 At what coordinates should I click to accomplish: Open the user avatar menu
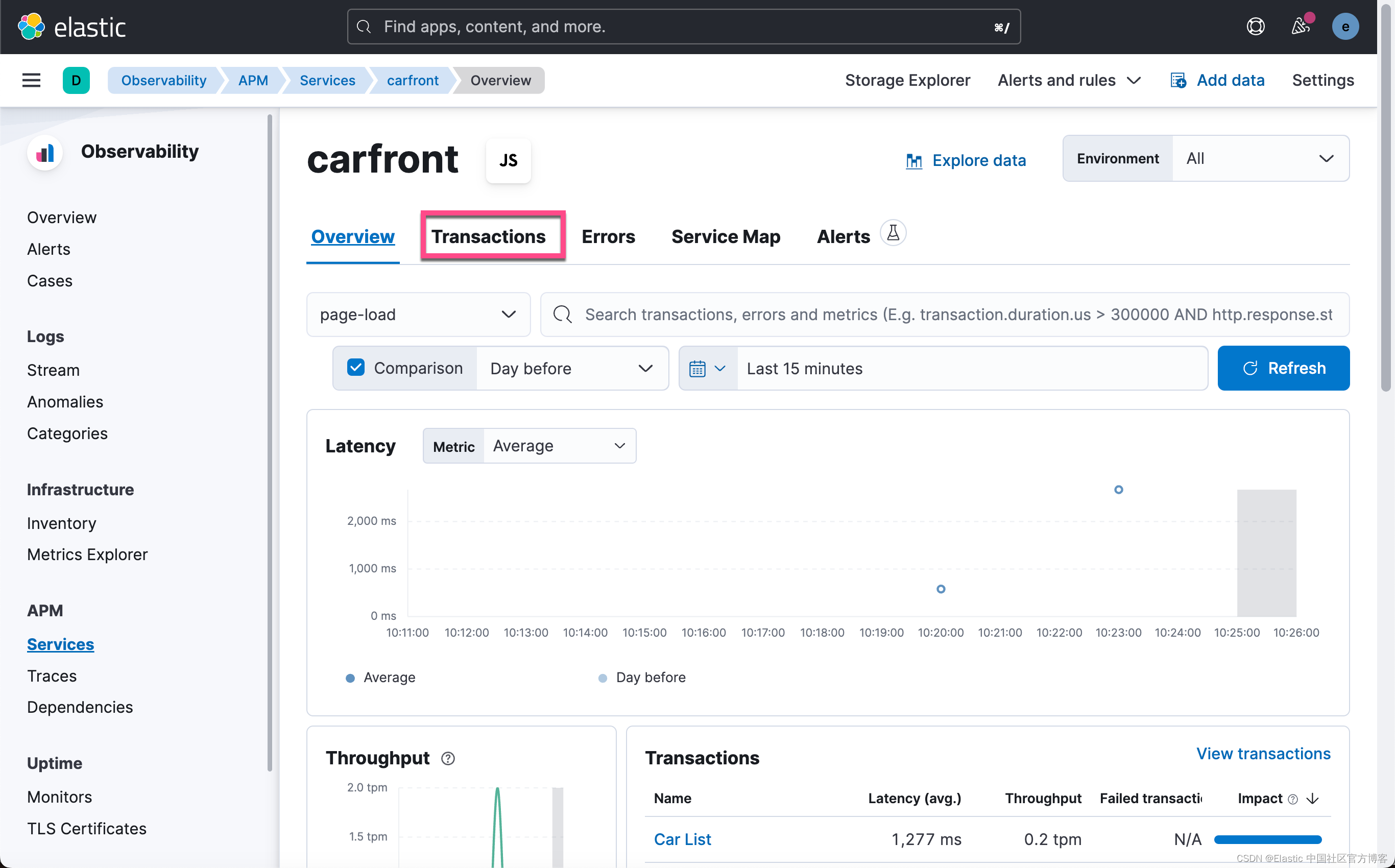[x=1345, y=27]
